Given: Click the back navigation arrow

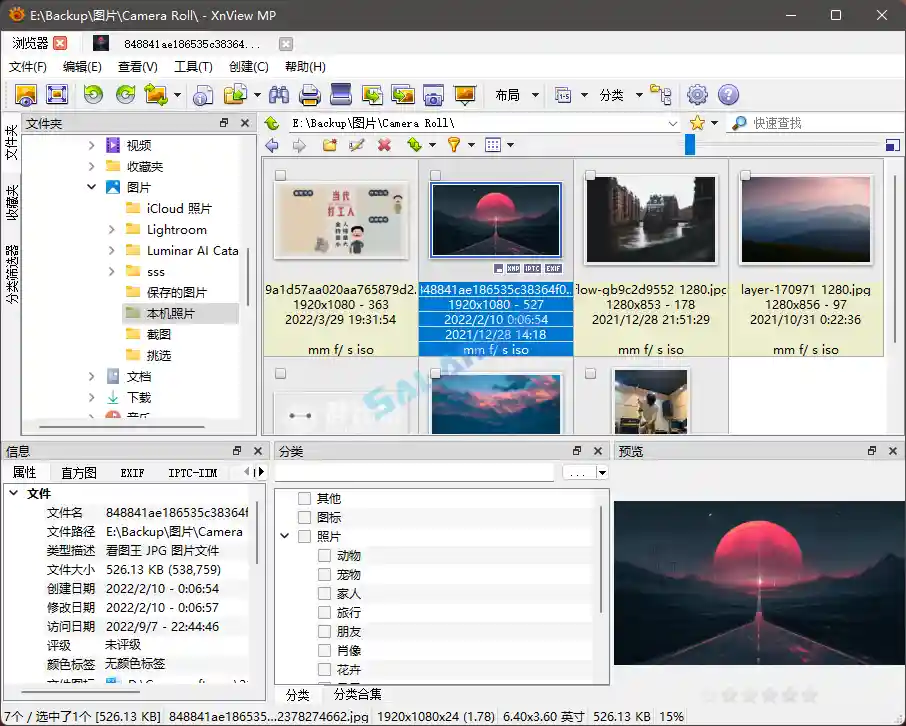Looking at the screenshot, I should 272,143.
